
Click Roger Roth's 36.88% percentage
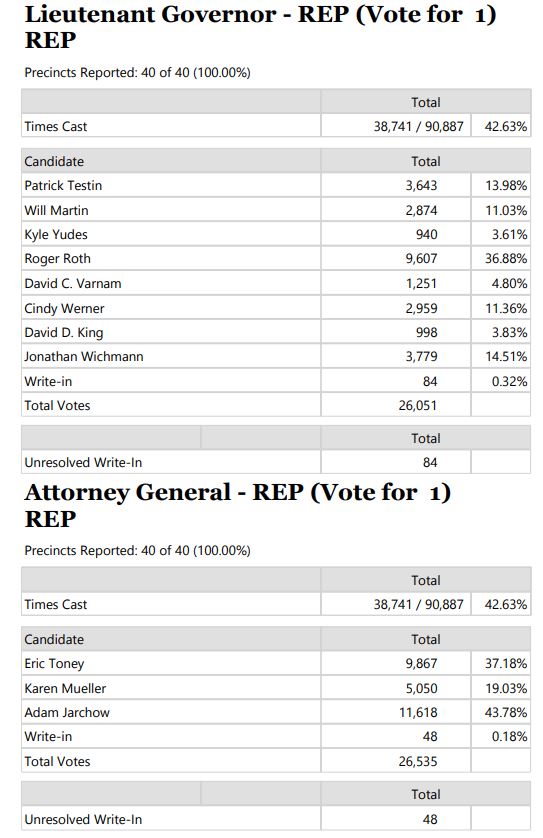[x=506, y=259]
